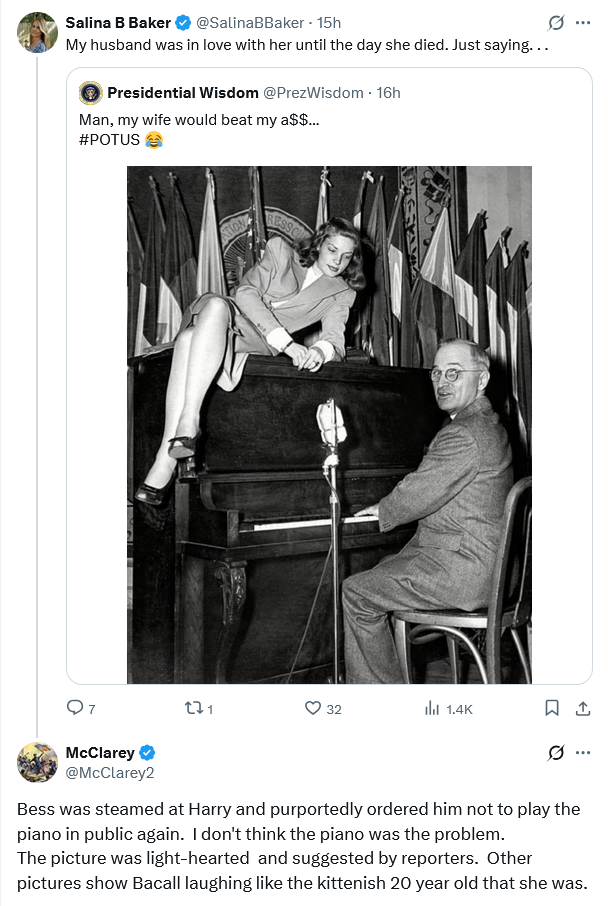
Task: Enlarge the black-and-white piano photo
Action: tap(329, 425)
